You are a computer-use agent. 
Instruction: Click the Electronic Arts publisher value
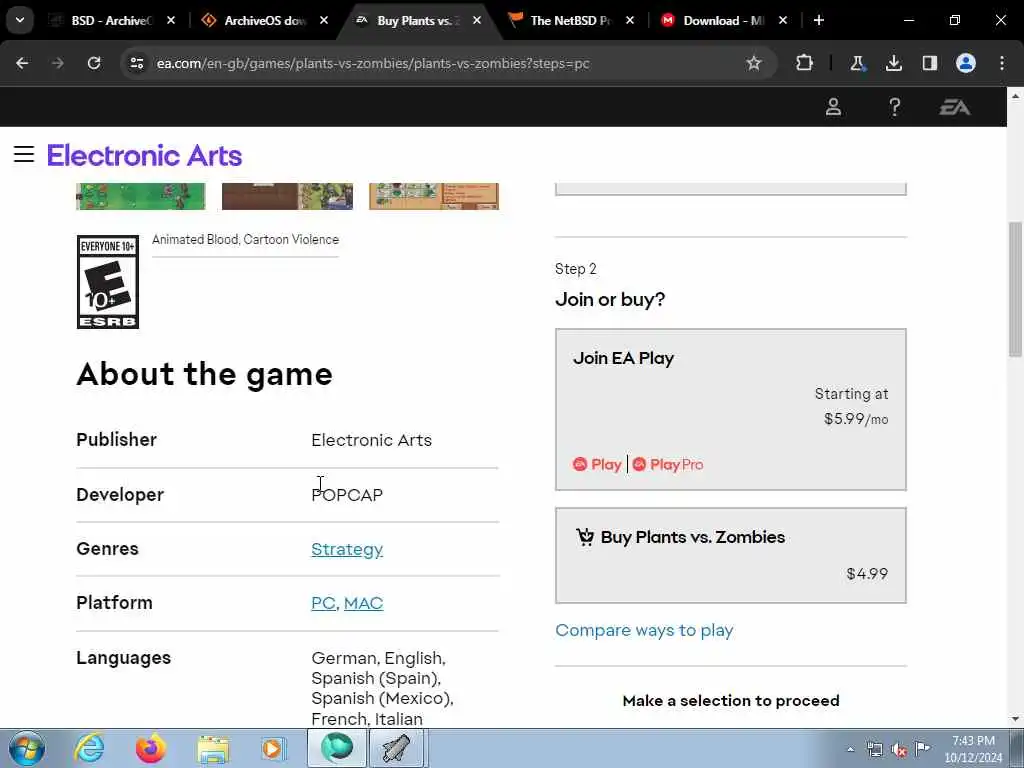click(x=372, y=440)
